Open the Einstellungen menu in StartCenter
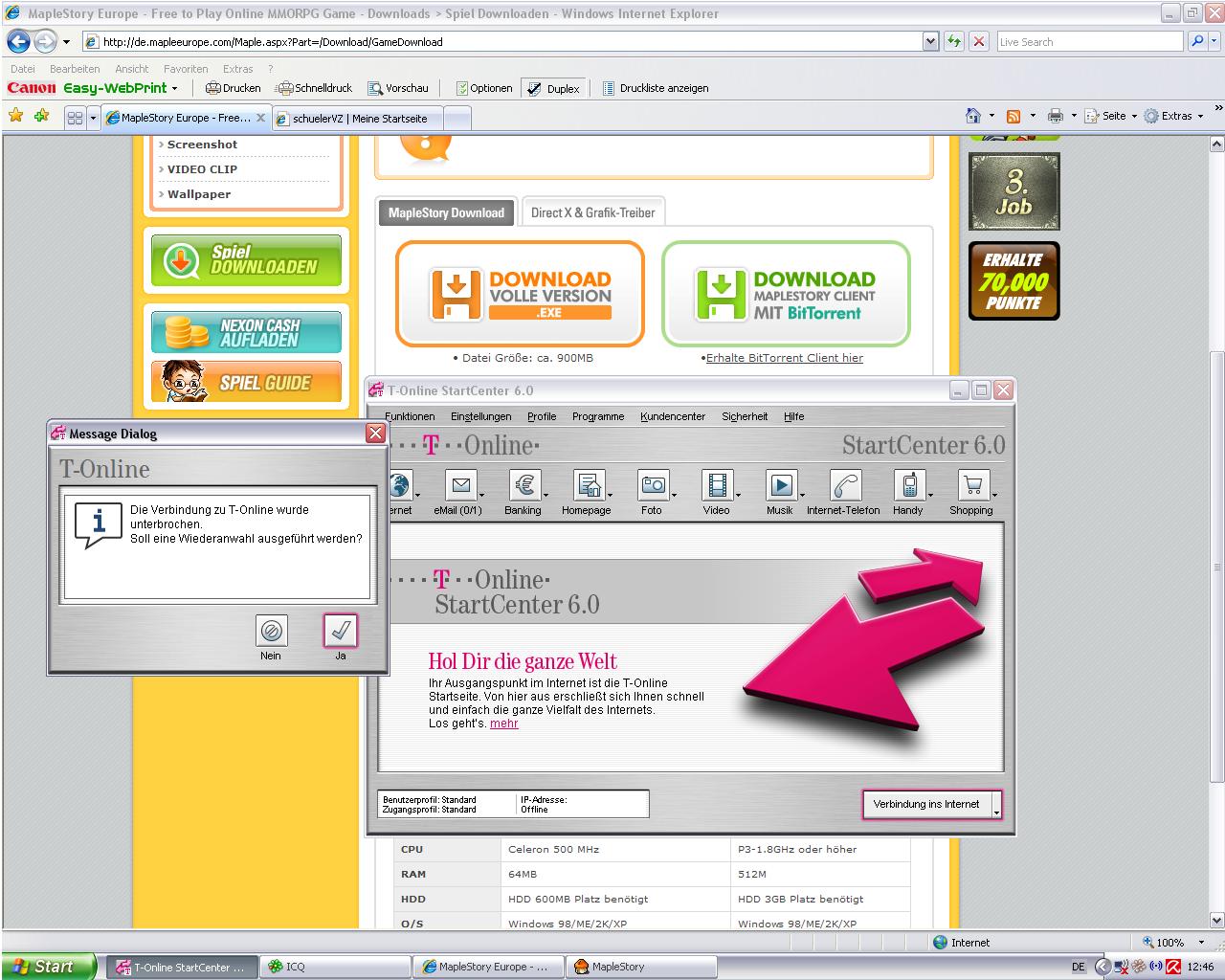The image size is (1225, 980). 480,416
